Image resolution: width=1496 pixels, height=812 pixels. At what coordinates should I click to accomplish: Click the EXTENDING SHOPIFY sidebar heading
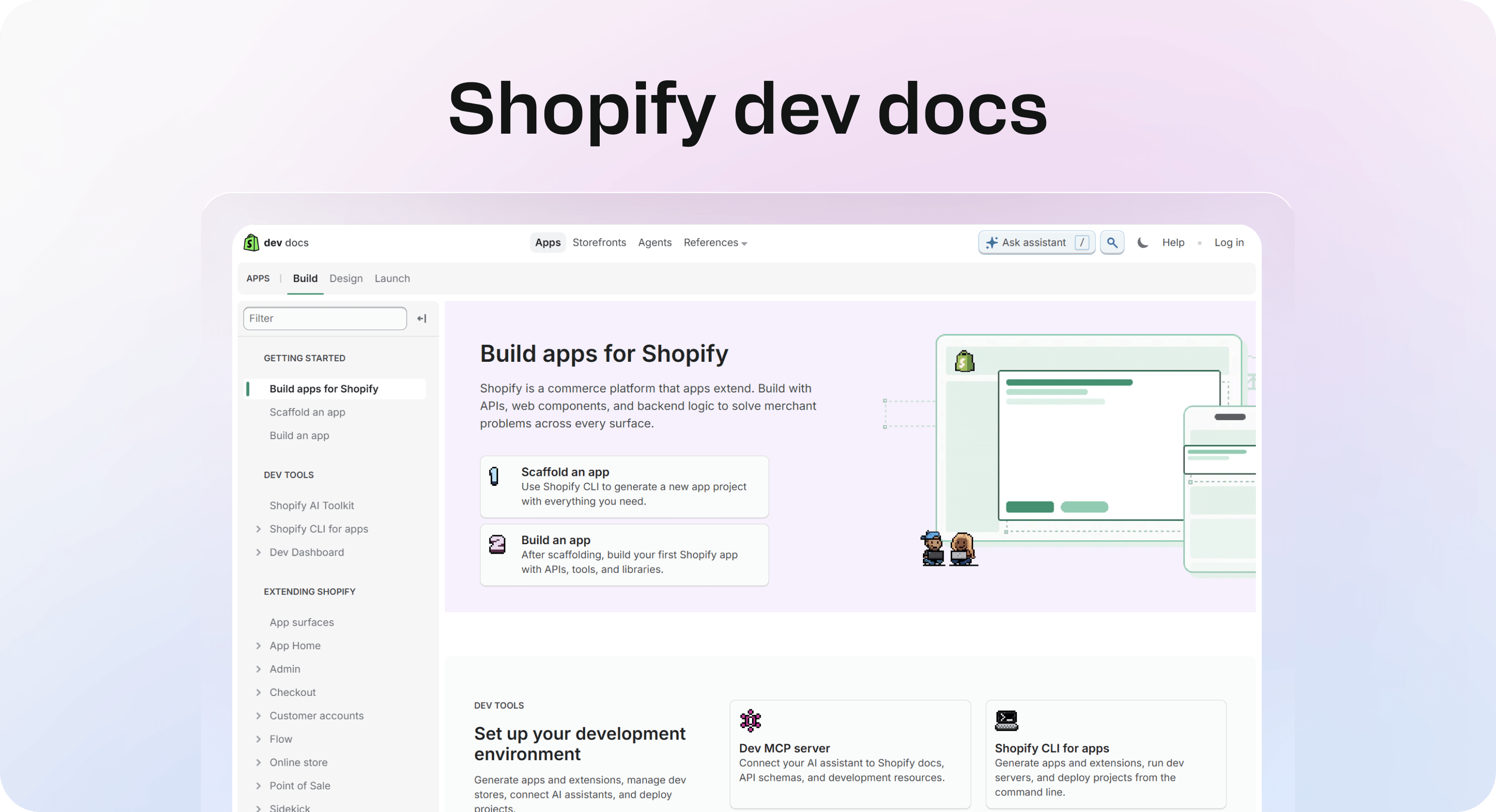(310, 591)
